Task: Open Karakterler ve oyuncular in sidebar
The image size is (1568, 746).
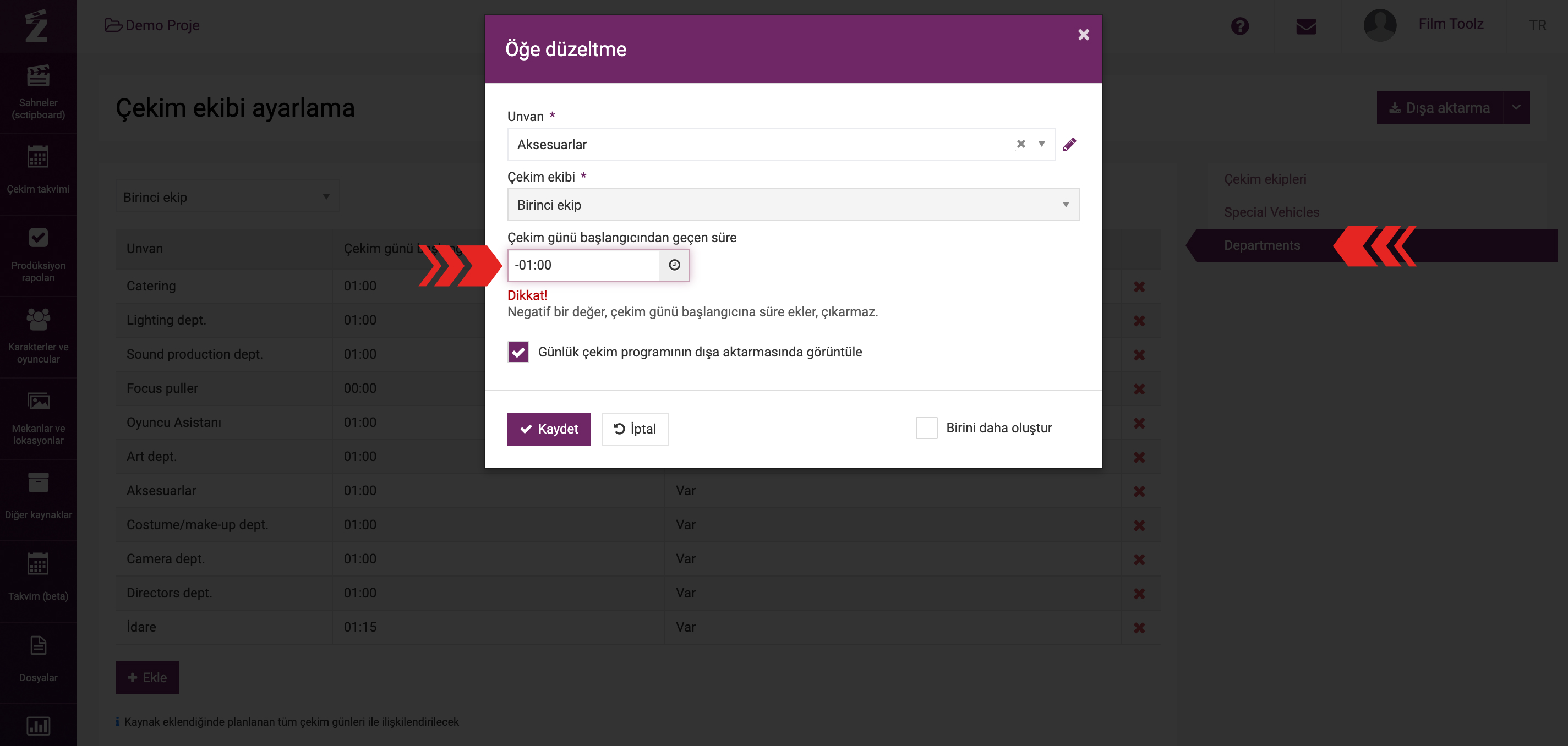Action: 39,337
